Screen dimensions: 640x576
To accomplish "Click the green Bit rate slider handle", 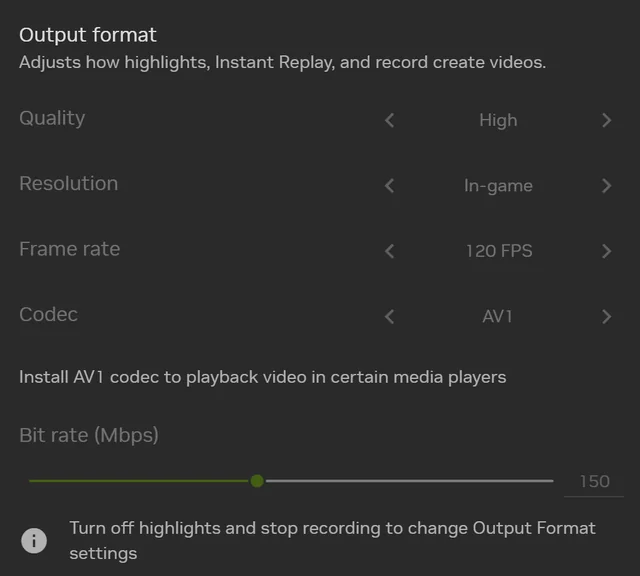I will tap(257, 481).
